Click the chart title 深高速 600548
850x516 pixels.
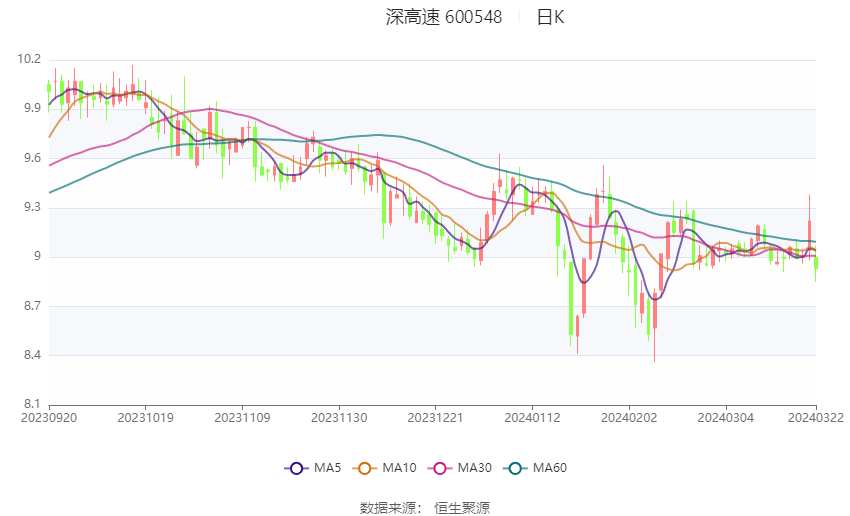pos(444,17)
